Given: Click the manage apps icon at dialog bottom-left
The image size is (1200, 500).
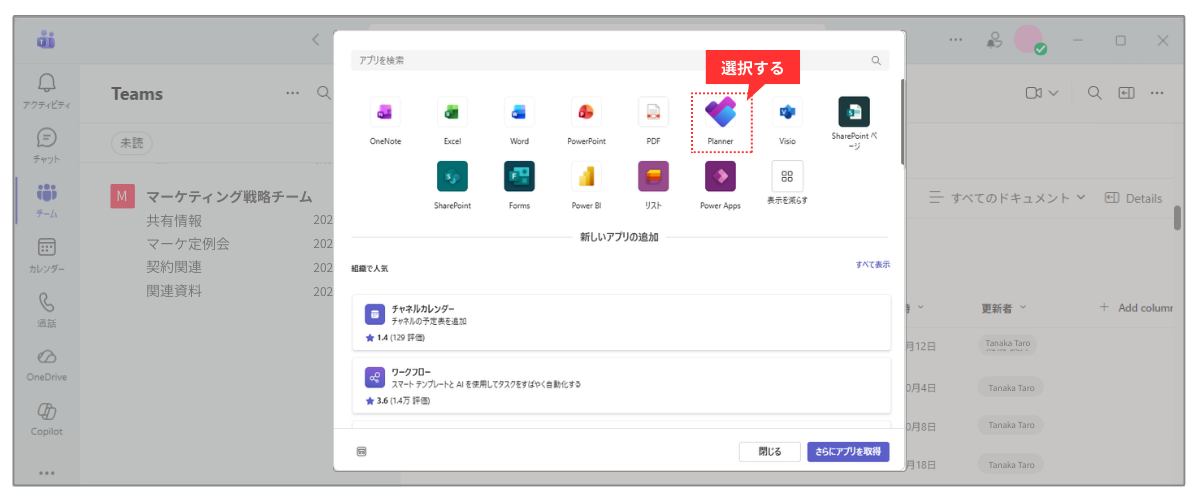Looking at the screenshot, I should (361, 452).
